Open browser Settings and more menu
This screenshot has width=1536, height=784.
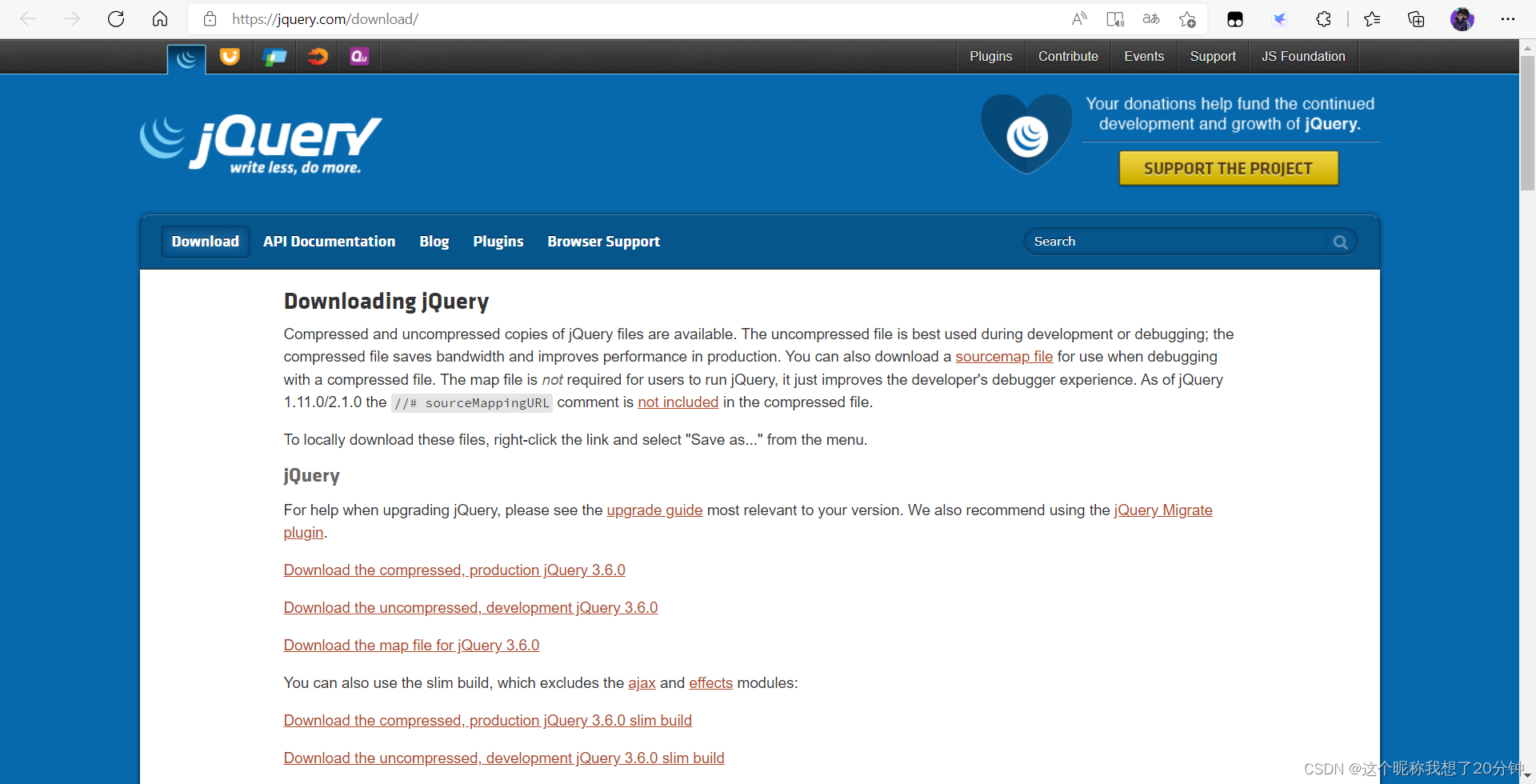click(x=1508, y=19)
